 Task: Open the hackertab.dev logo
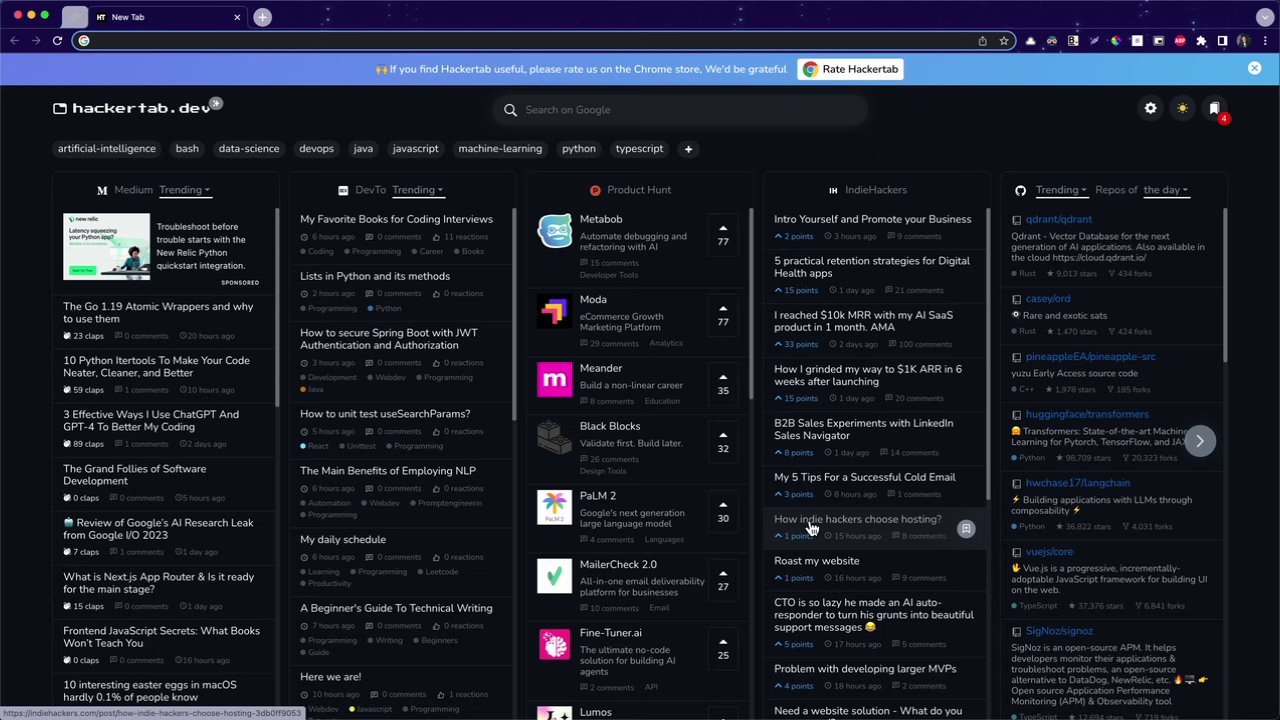pos(132,108)
